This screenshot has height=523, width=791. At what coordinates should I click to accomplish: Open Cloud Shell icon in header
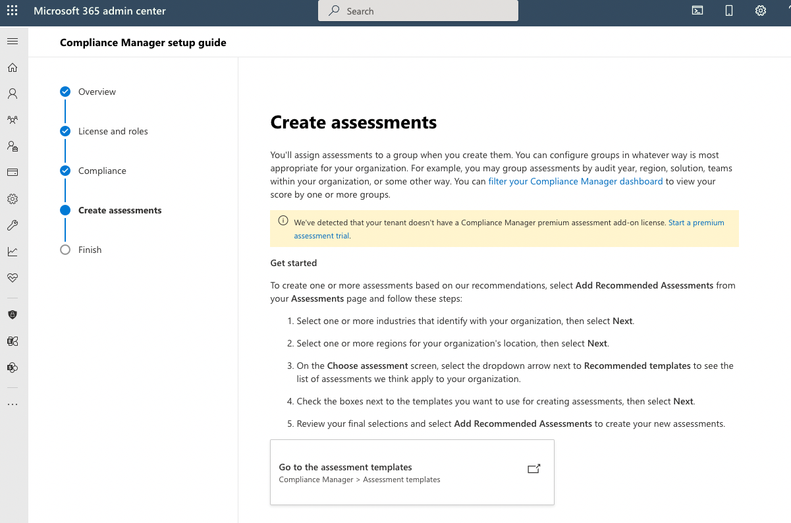point(697,11)
